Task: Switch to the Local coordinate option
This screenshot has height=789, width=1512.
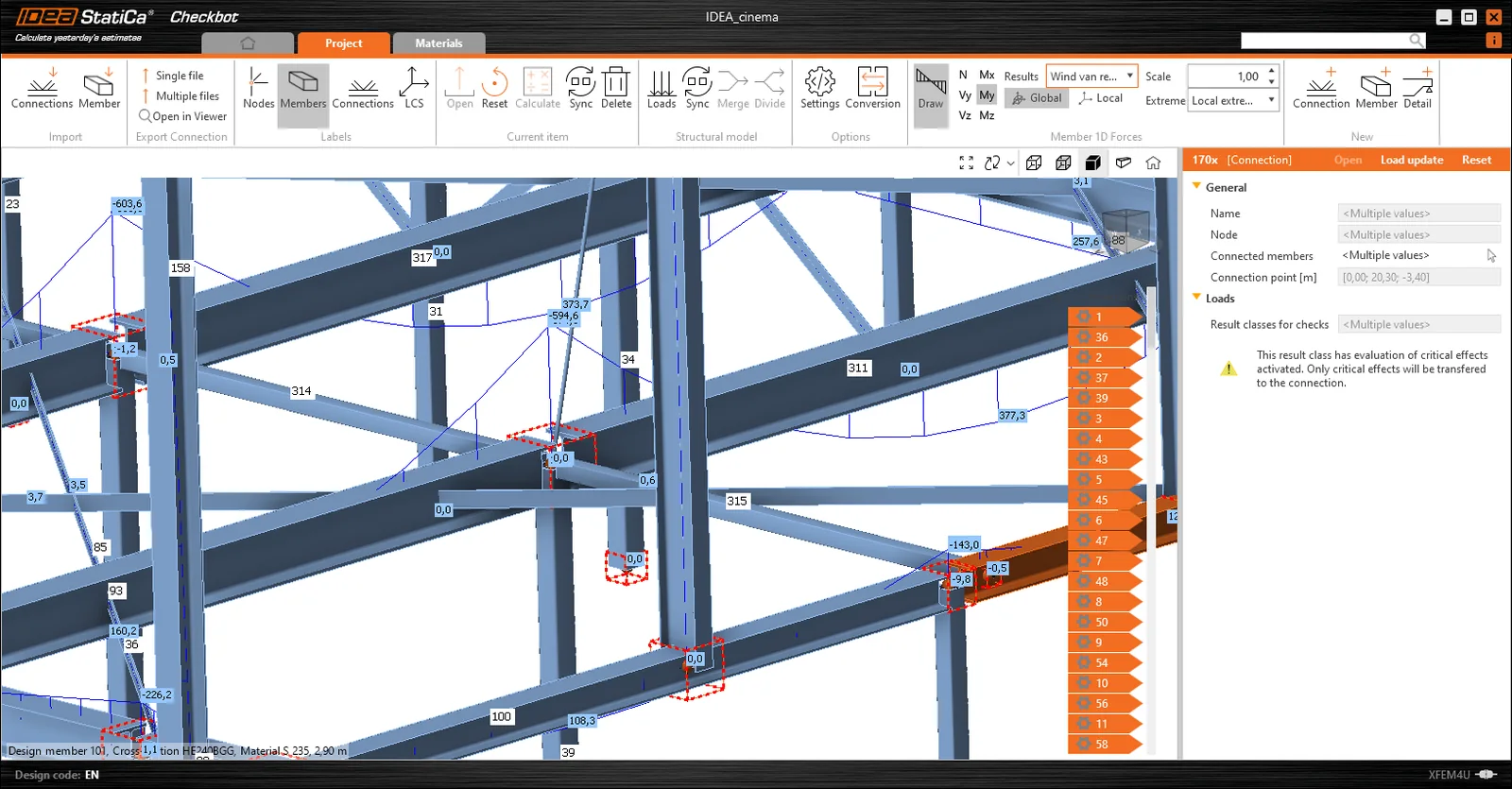Action: click(x=1101, y=98)
